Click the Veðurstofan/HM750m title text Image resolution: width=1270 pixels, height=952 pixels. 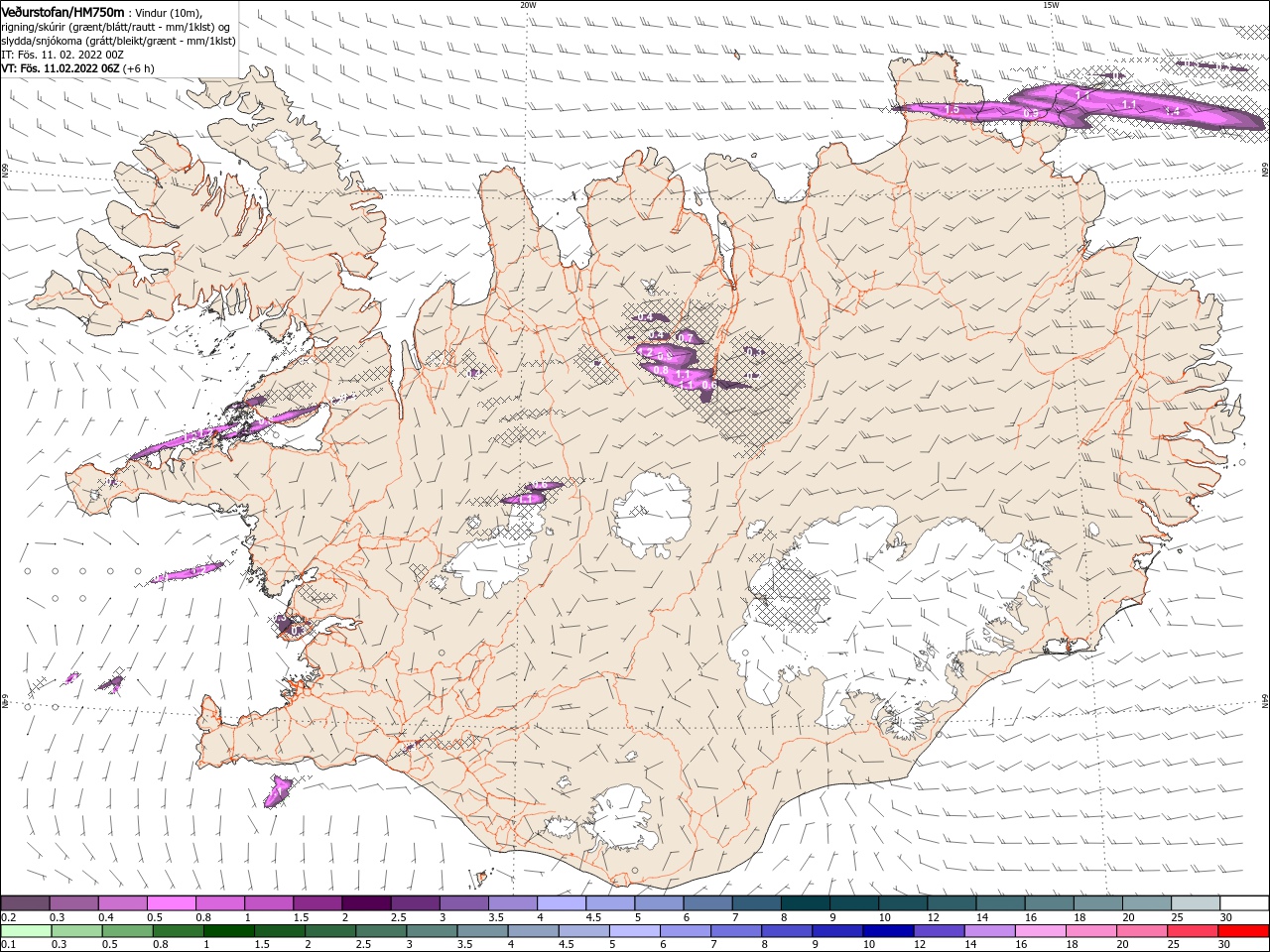pyautogui.click(x=63, y=12)
